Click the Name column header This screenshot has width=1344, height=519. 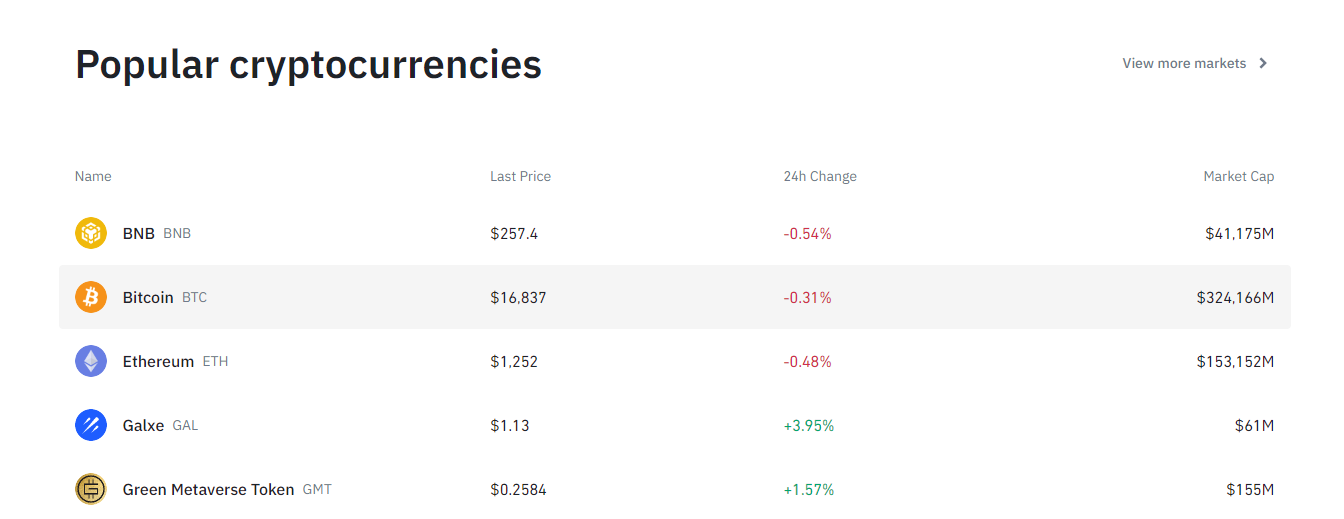[93, 176]
